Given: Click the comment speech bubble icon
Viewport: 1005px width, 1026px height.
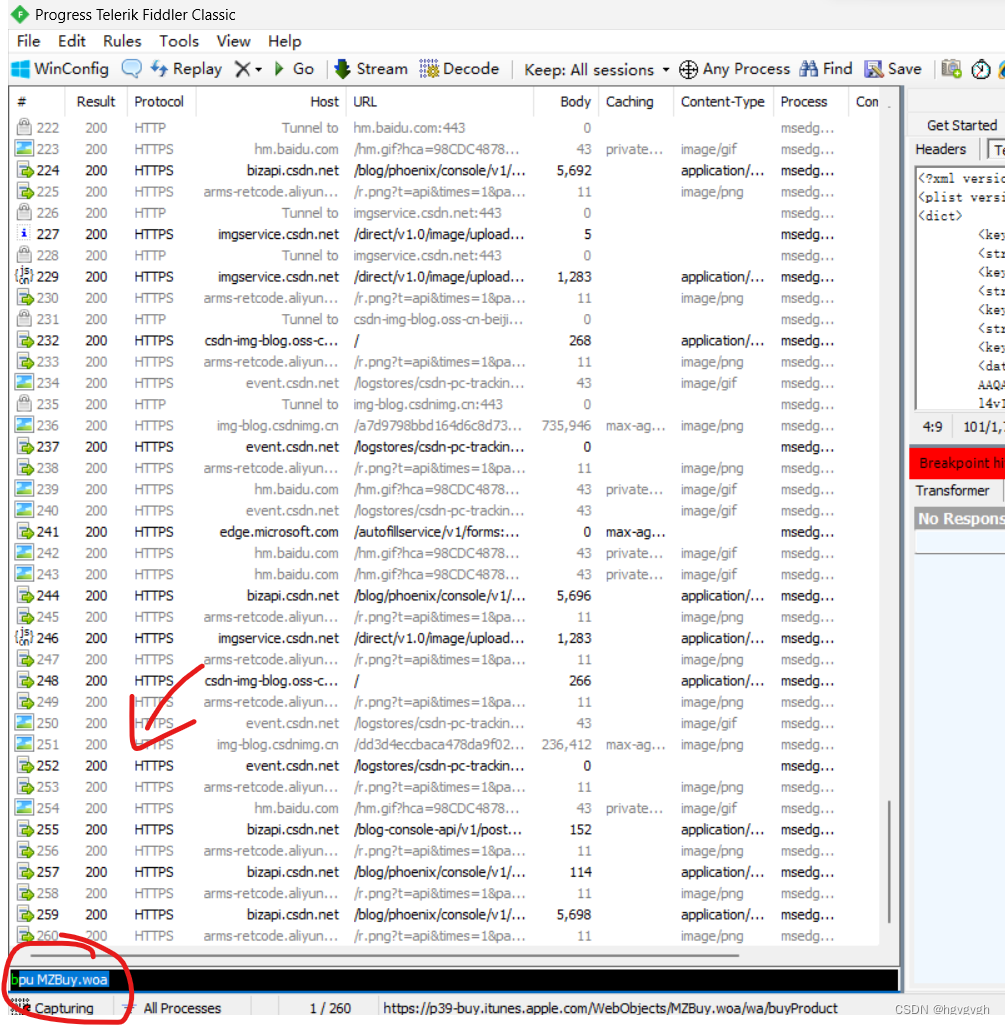Looking at the screenshot, I should [132, 69].
